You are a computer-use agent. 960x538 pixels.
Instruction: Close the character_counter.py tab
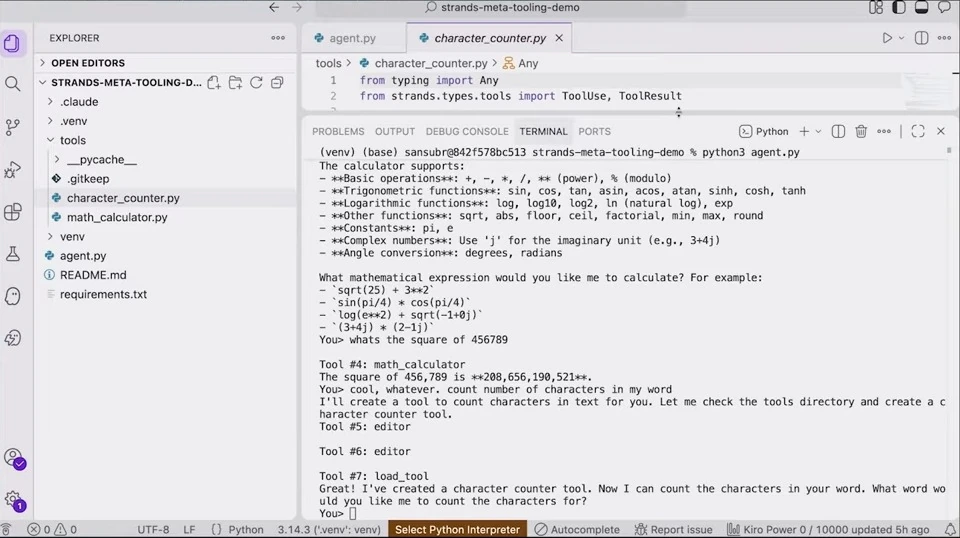tap(559, 38)
